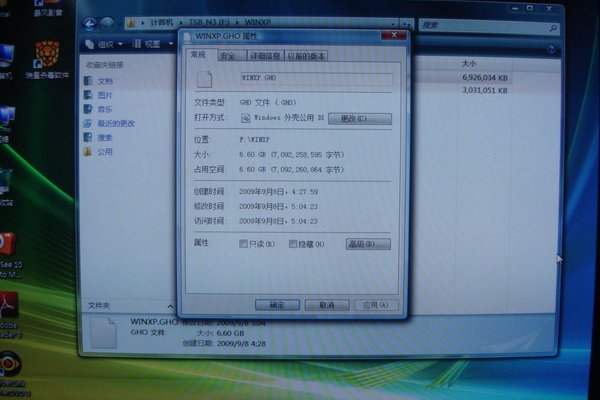Image resolution: width=600 pixels, height=400 pixels.
Task: Click WINXP in the address breadcrumb
Action: coord(258,23)
